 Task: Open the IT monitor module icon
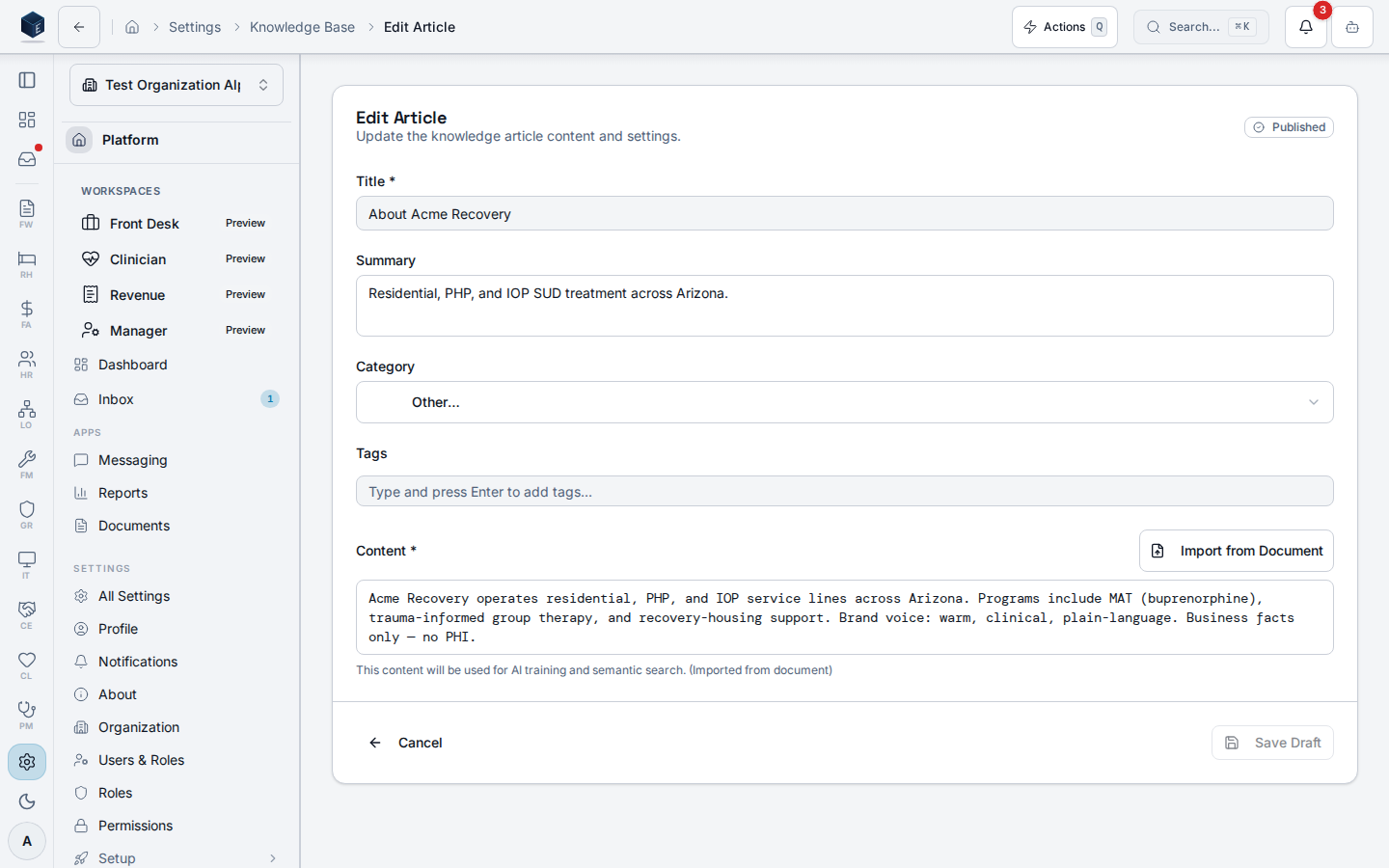[x=27, y=564]
